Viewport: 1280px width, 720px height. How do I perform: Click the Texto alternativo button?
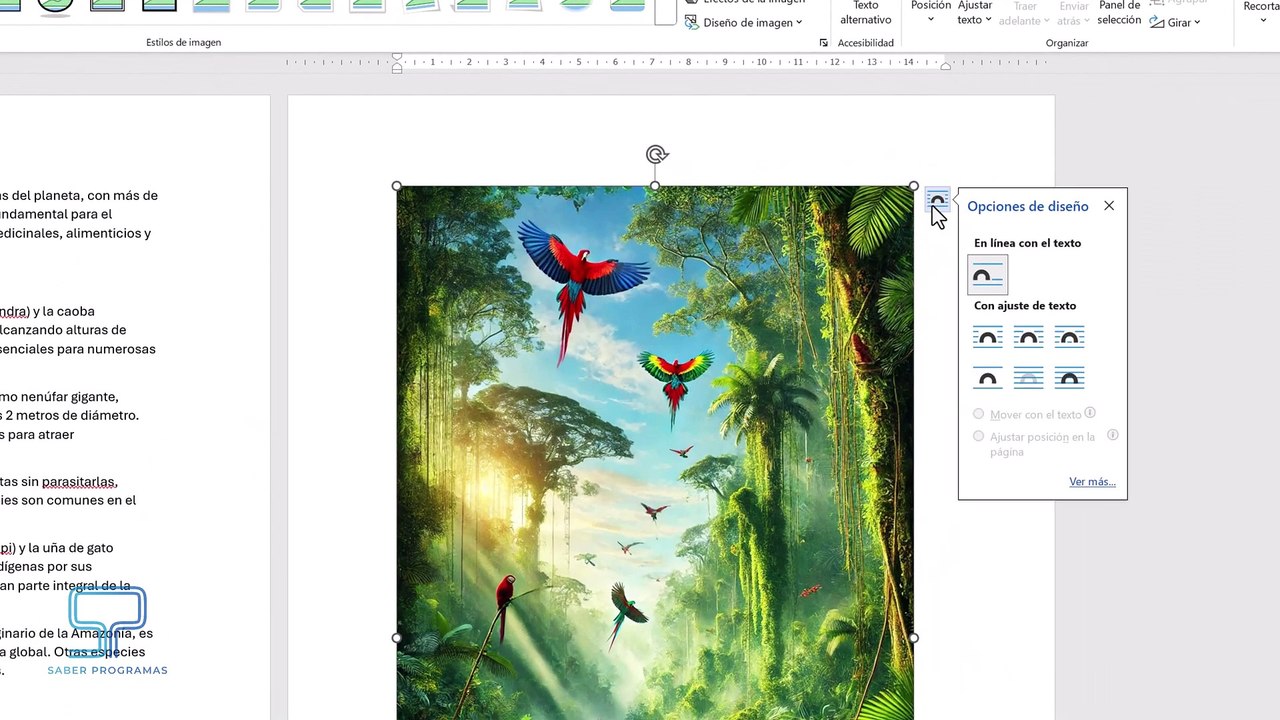click(865, 12)
